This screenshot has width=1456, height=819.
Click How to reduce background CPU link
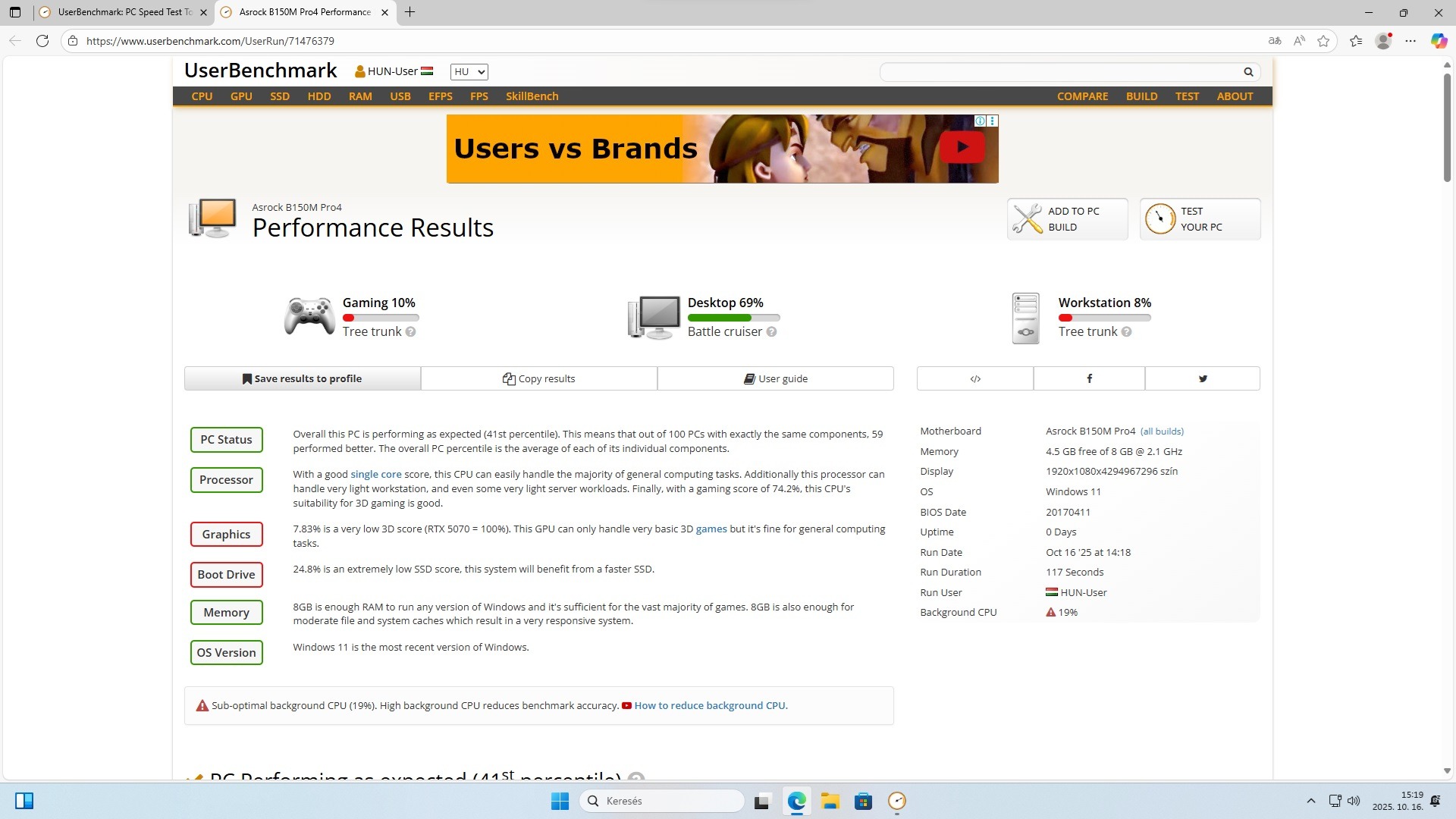click(x=709, y=705)
